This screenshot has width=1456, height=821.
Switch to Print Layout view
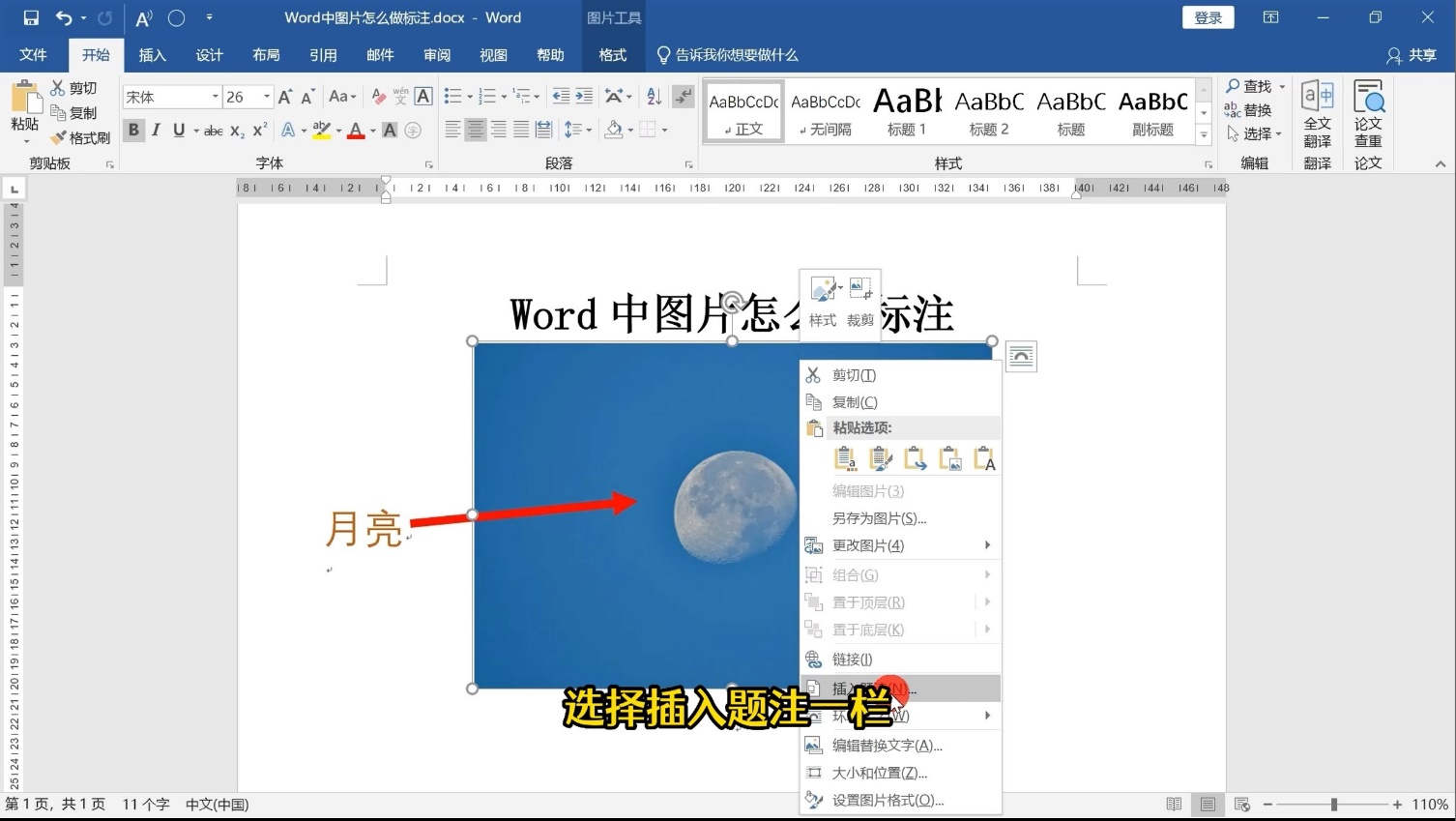1208,805
